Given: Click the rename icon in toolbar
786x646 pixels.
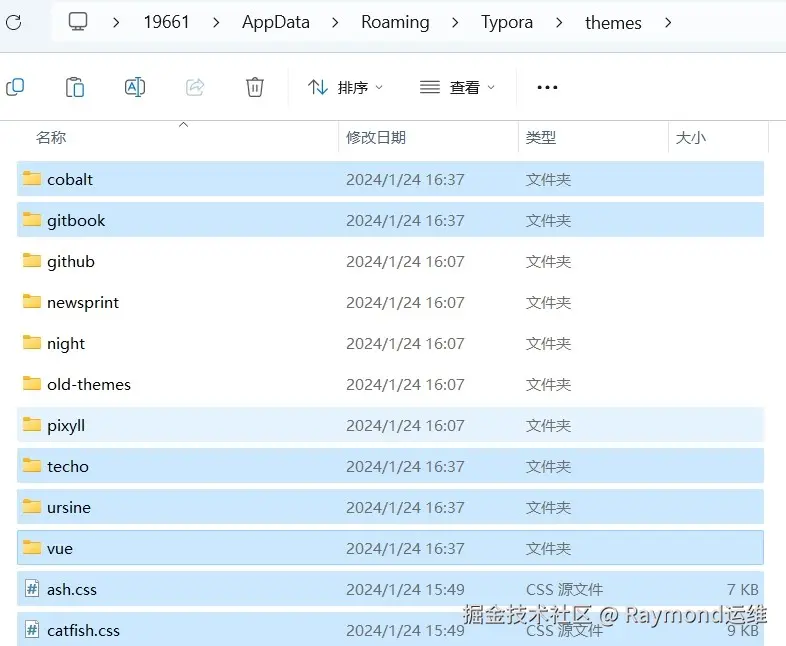Looking at the screenshot, I should (x=135, y=87).
